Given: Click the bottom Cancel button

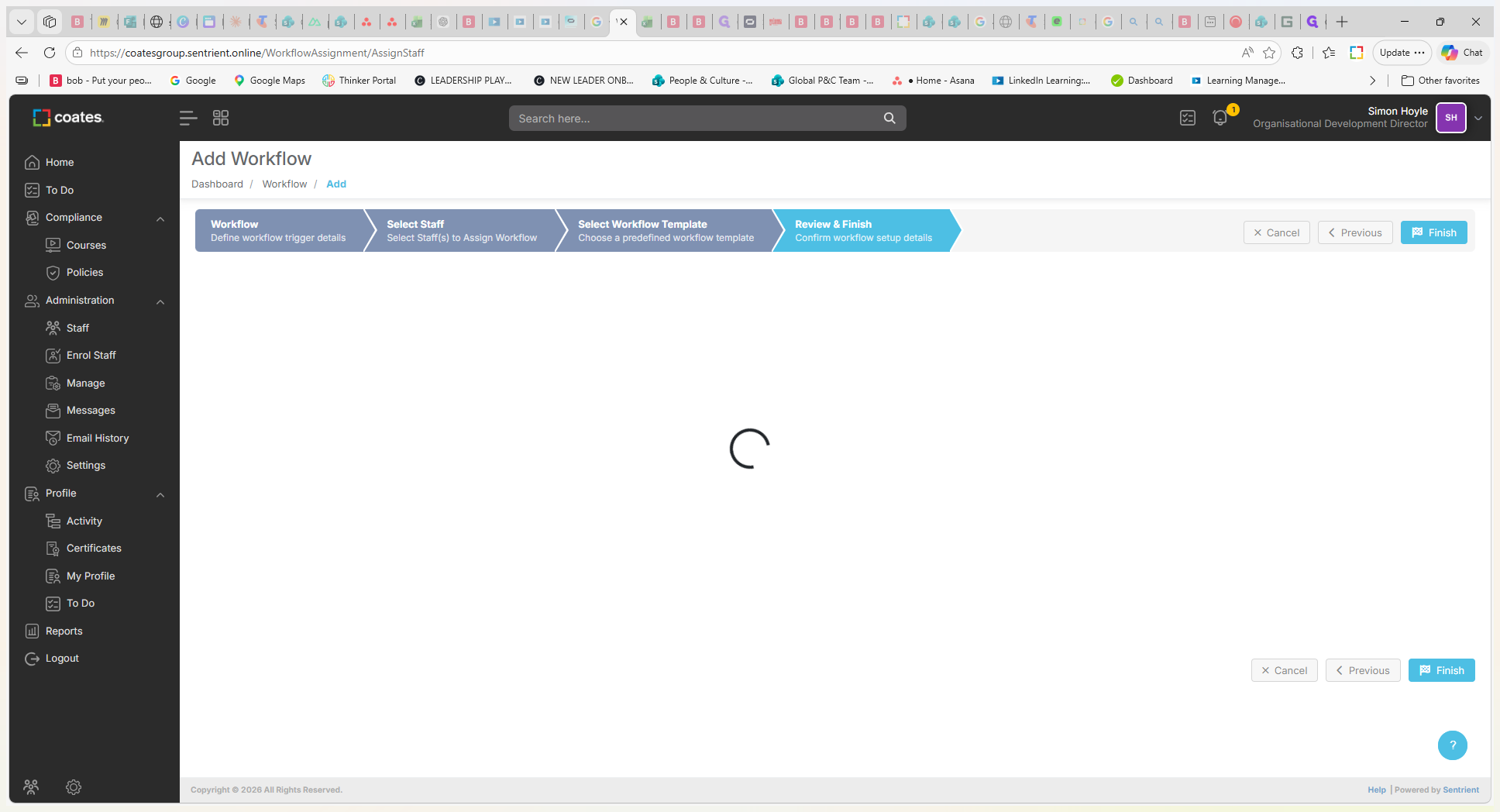Looking at the screenshot, I should pos(1285,670).
